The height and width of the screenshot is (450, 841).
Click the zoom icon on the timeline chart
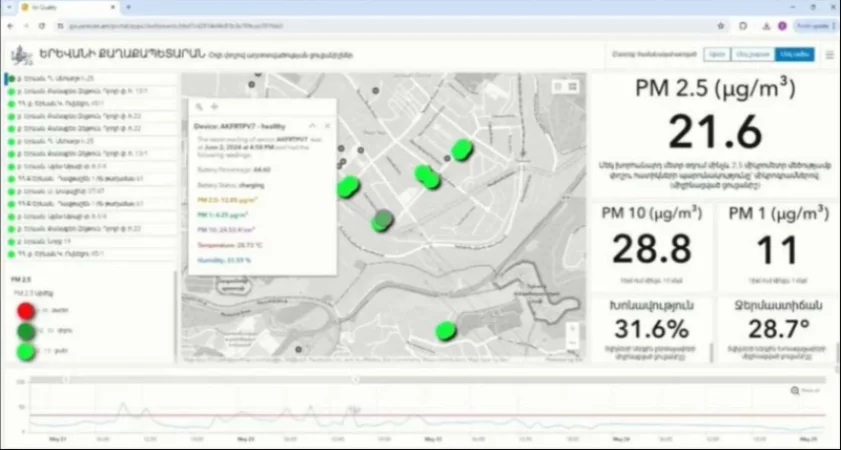tap(796, 391)
